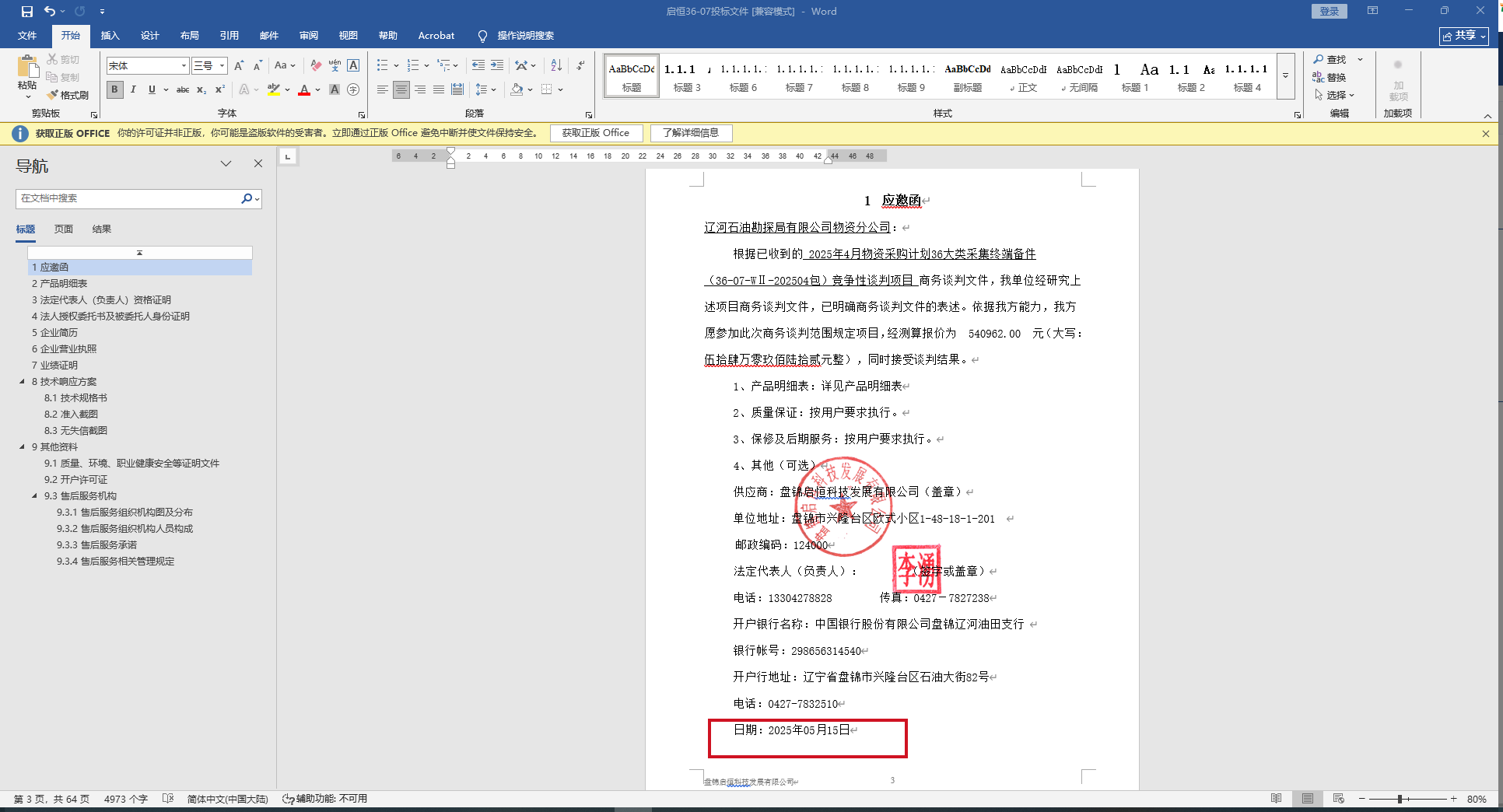Viewport: 1503px width, 812px height.
Task: Switch to Read Mode view in status bar
Action: [x=1277, y=799]
